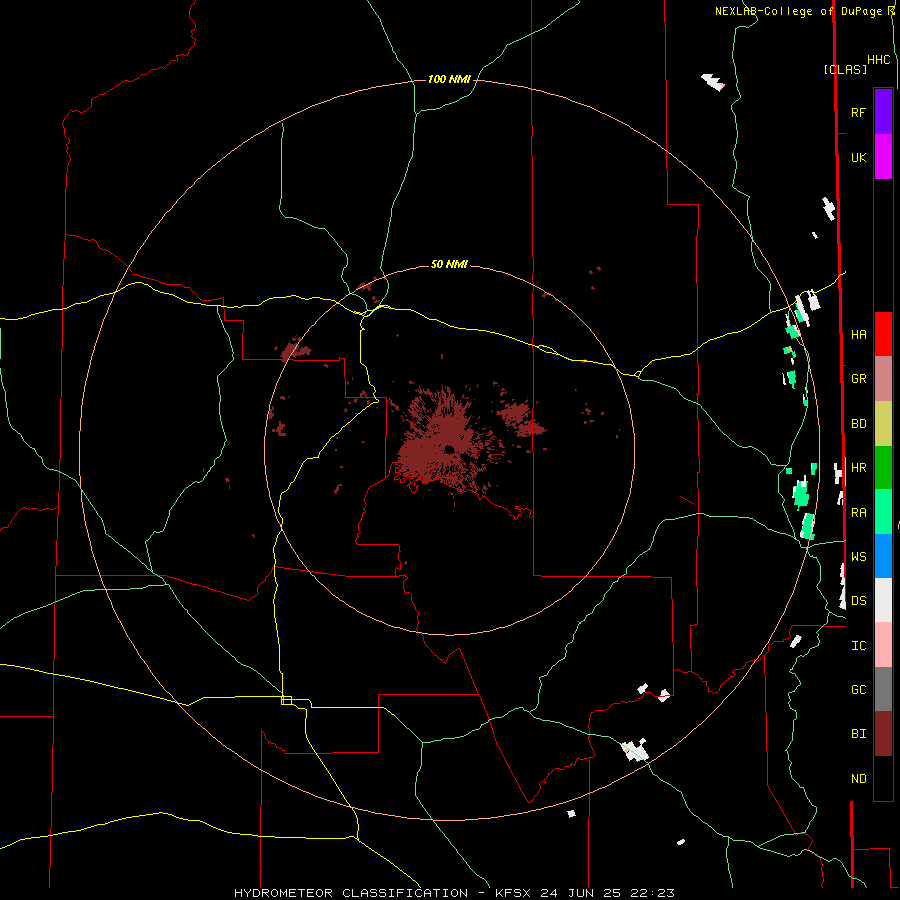The width and height of the screenshot is (900, 900).
Task: Click the 100 NMI range ring label
Action: [x=449, y=79]
